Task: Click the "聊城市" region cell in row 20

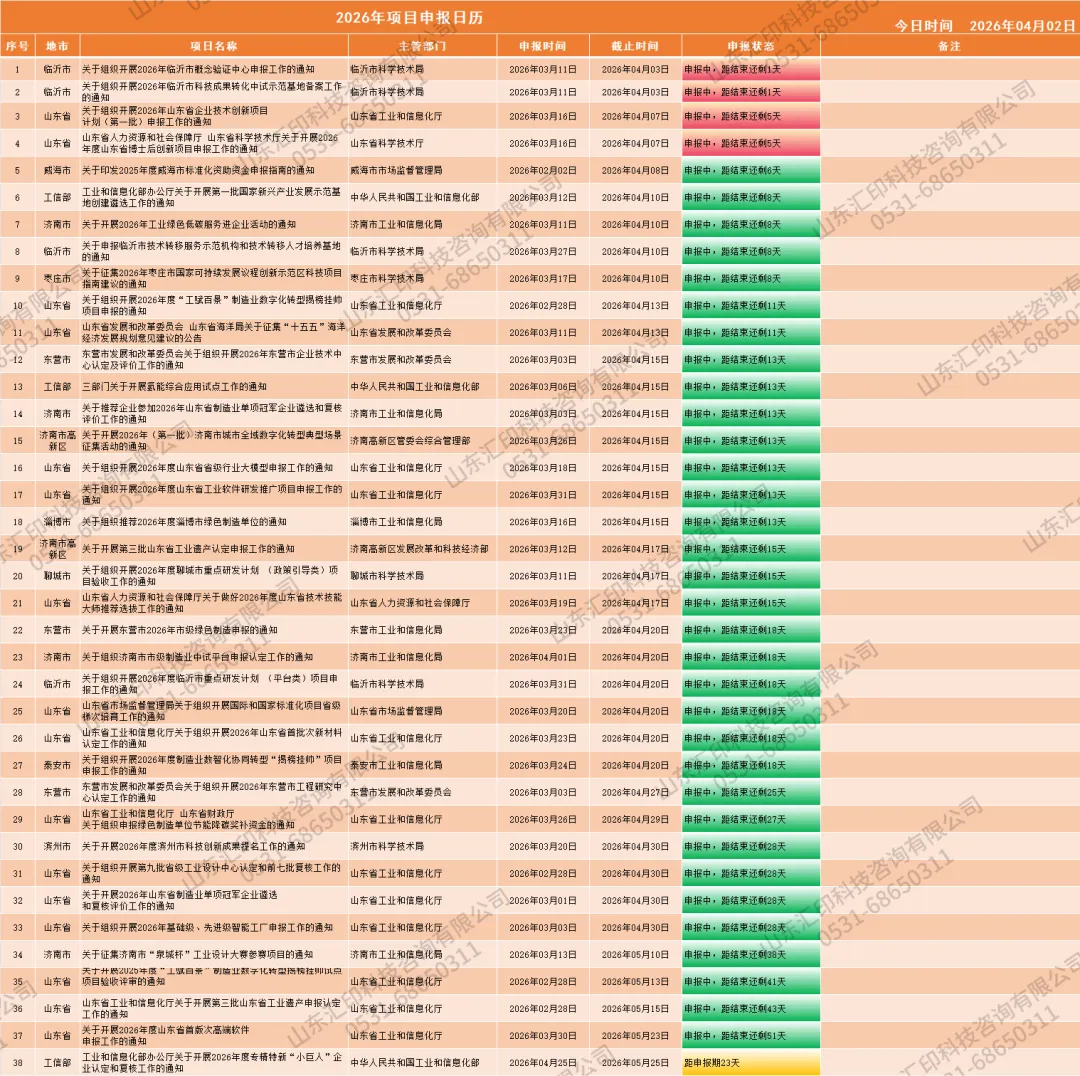Action: click(x=57, y=576)
